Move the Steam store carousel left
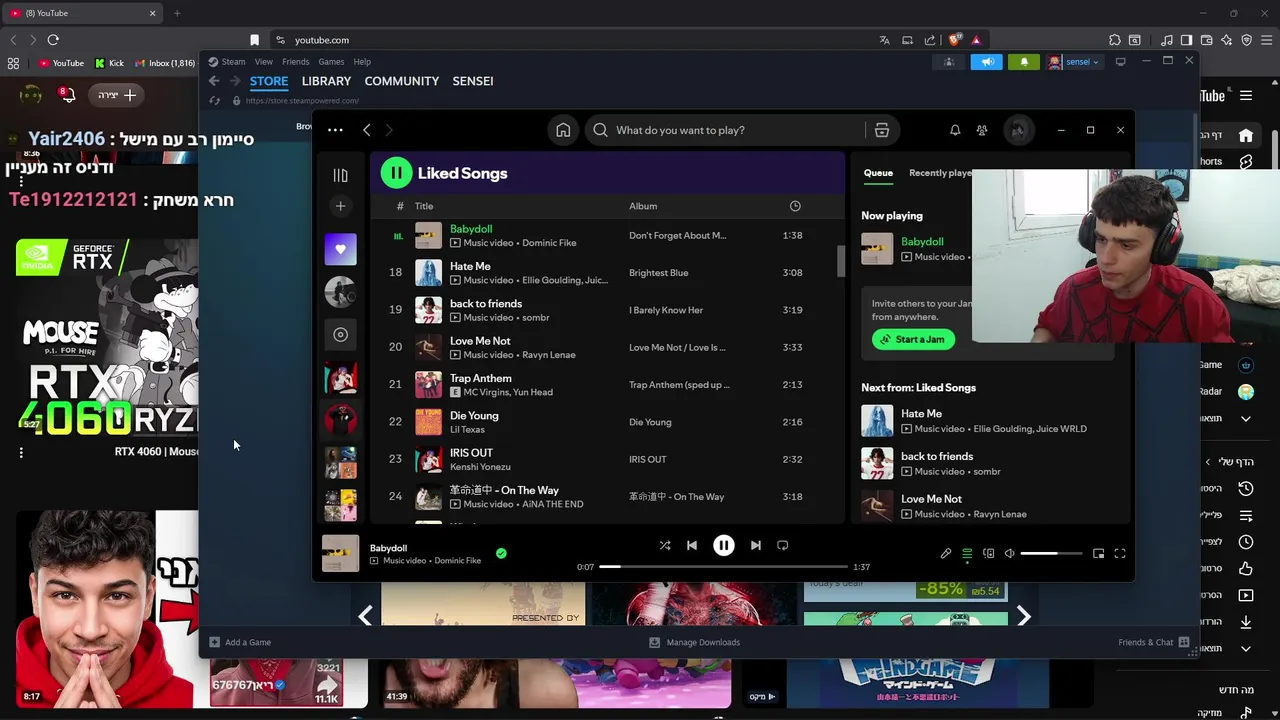 tap(365, 616)
